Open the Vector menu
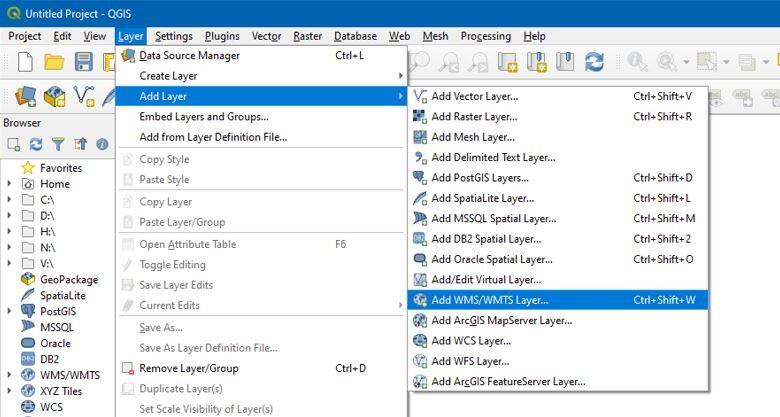 (267, 36)
